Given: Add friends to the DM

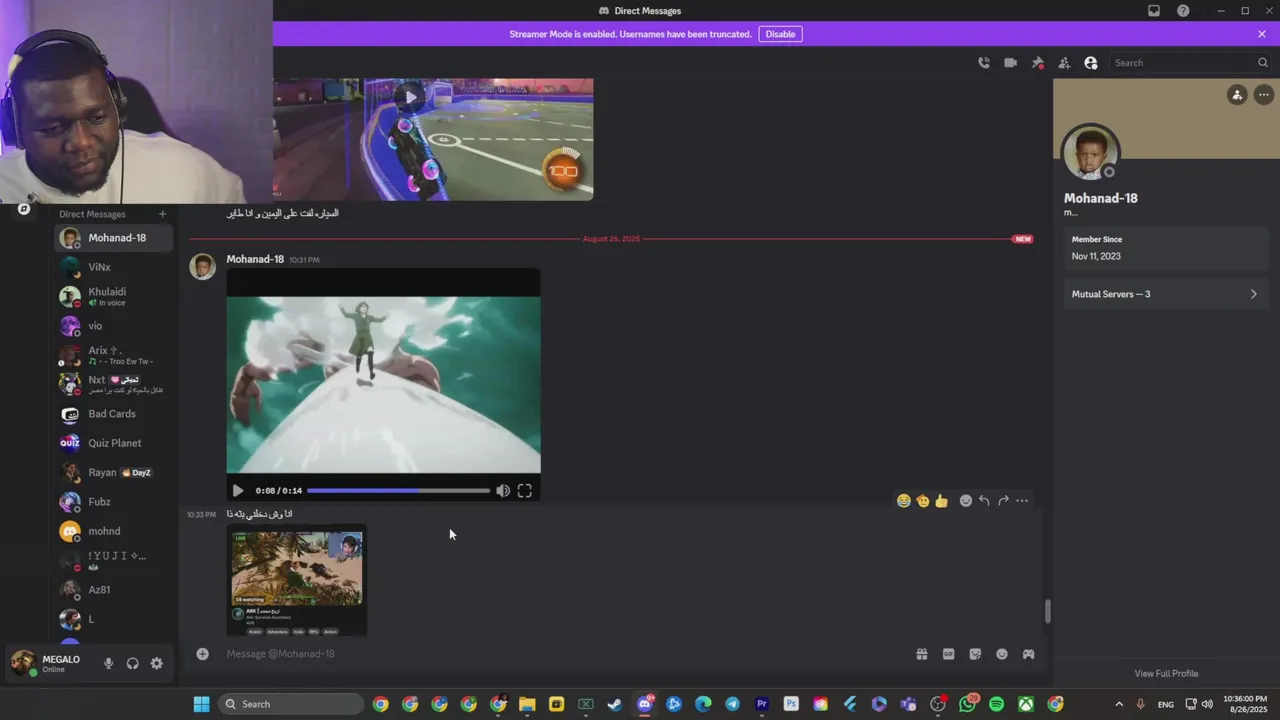Looking at the screenshot, I should (1064, 63).
